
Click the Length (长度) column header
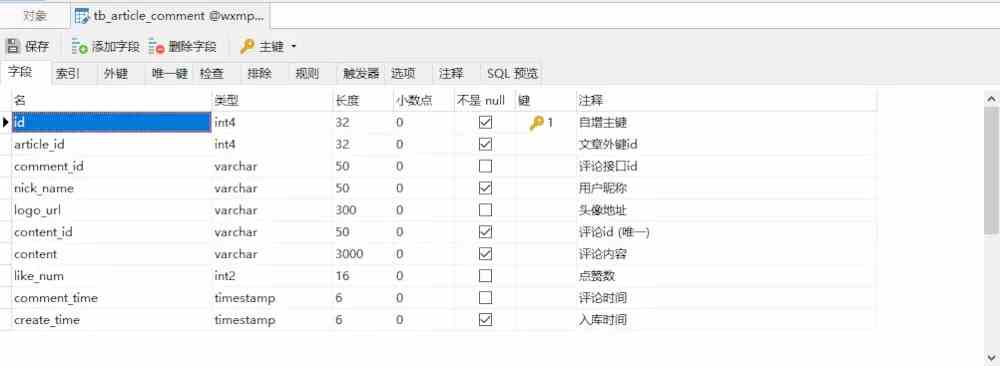coord(363,100)
